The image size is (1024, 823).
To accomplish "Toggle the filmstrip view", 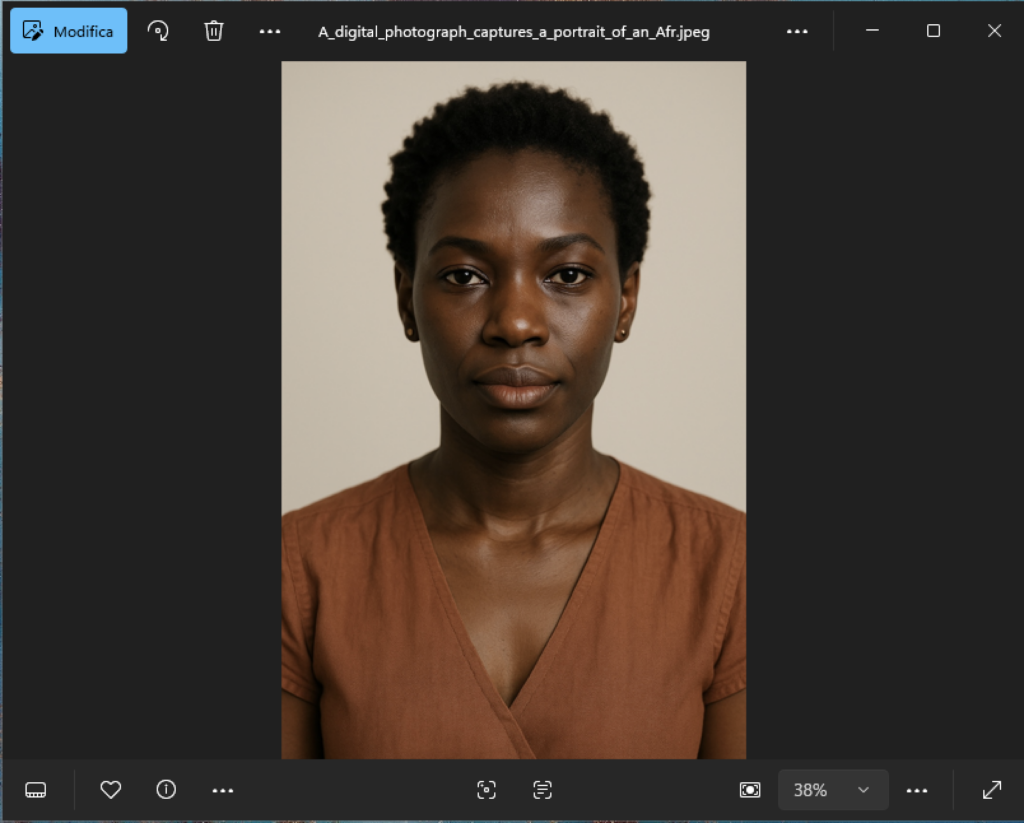I will (36, 790).
